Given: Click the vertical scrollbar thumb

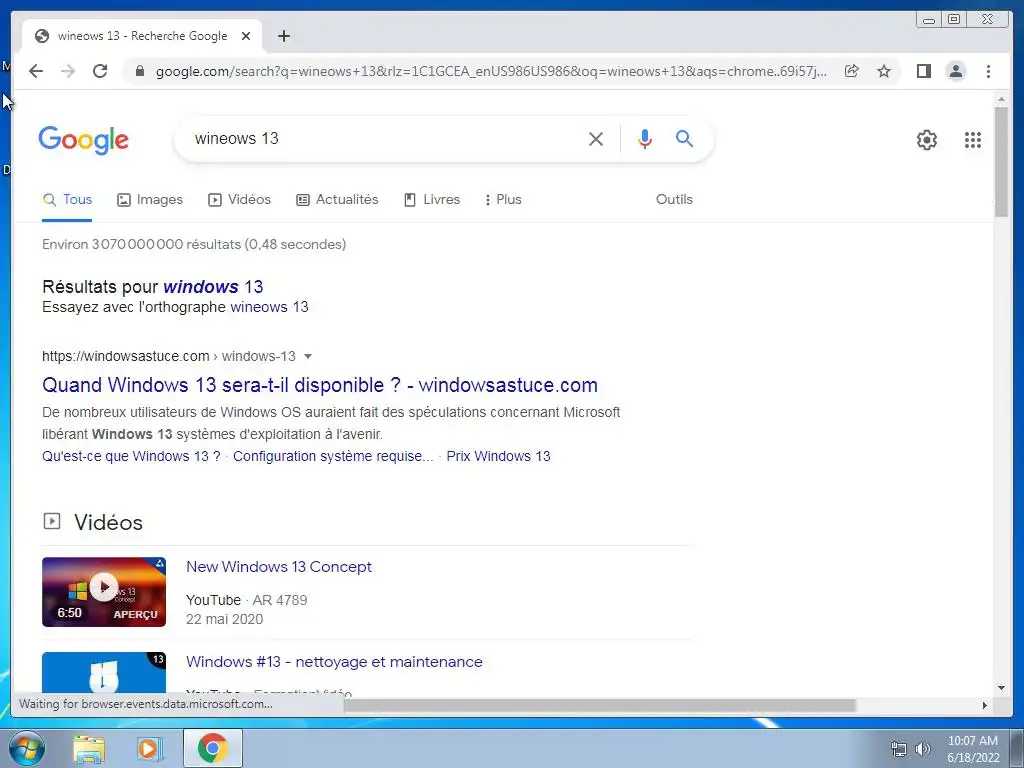Looking at the screenshot, I should point(1001,162).
